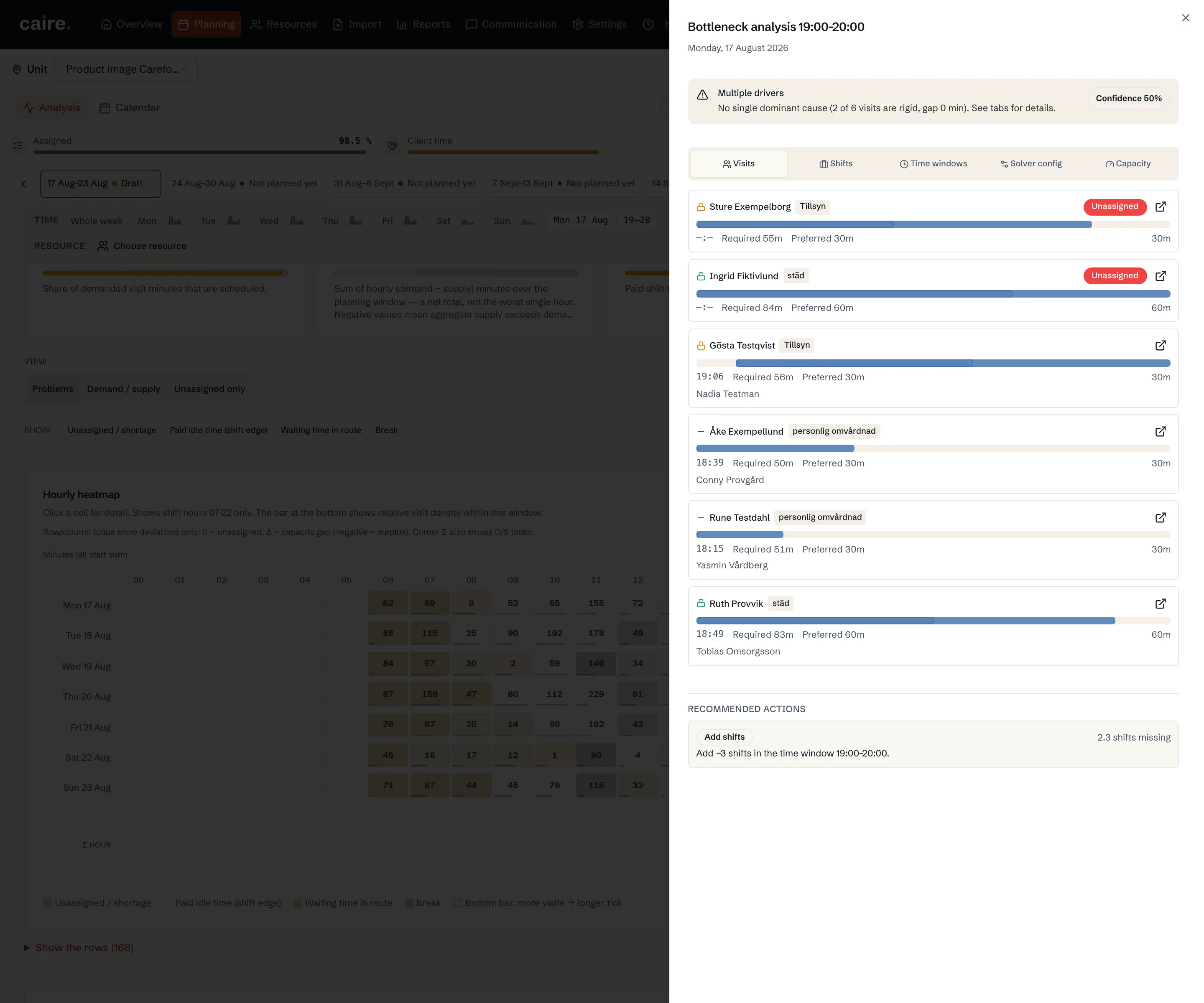The image size is (1204, 1003).
Task: Switch to the Shifts tab
Action: (836, 163)
